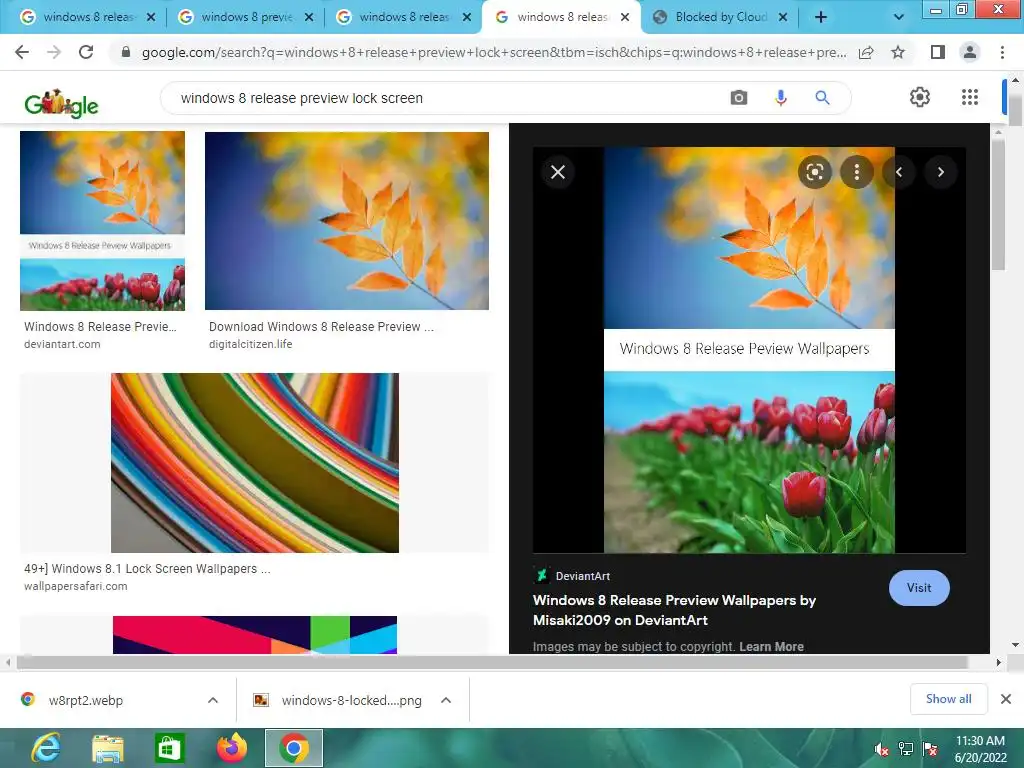Open the Chrome three-dot menu
1024x768 pixels.
1002,52
